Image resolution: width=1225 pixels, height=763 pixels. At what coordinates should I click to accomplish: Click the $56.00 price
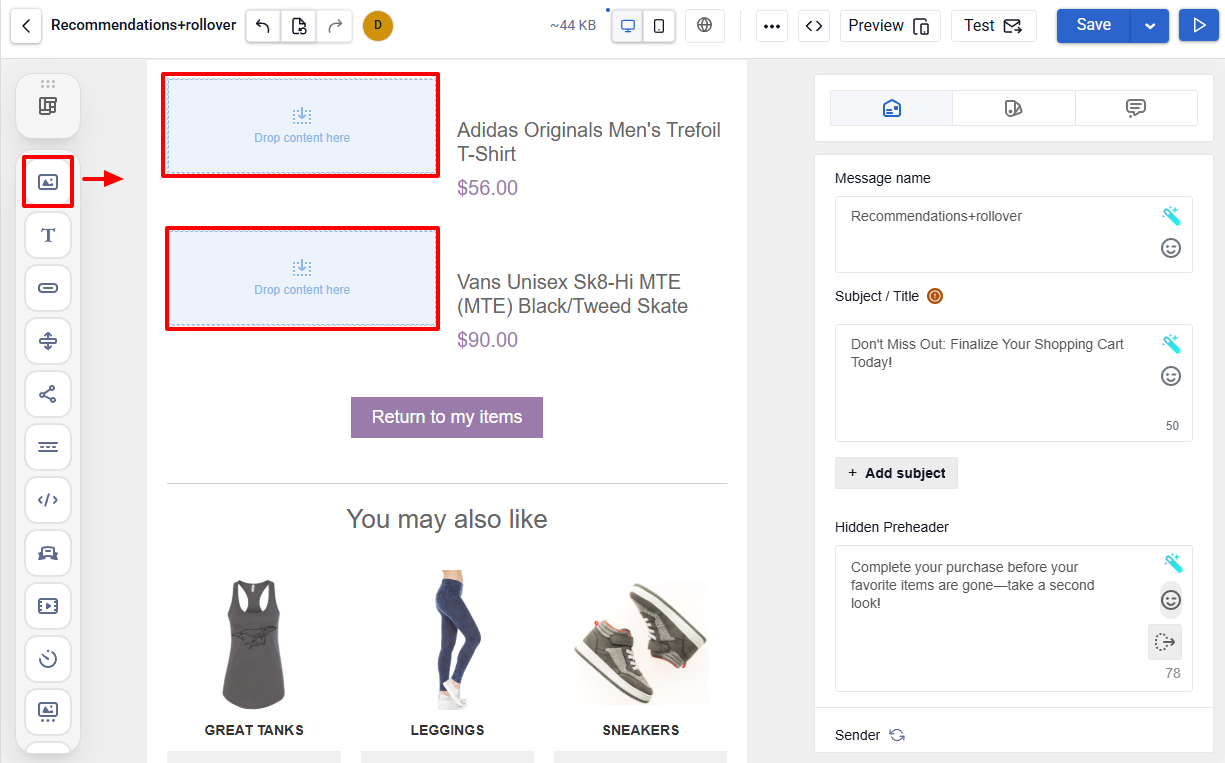point(487,188)
